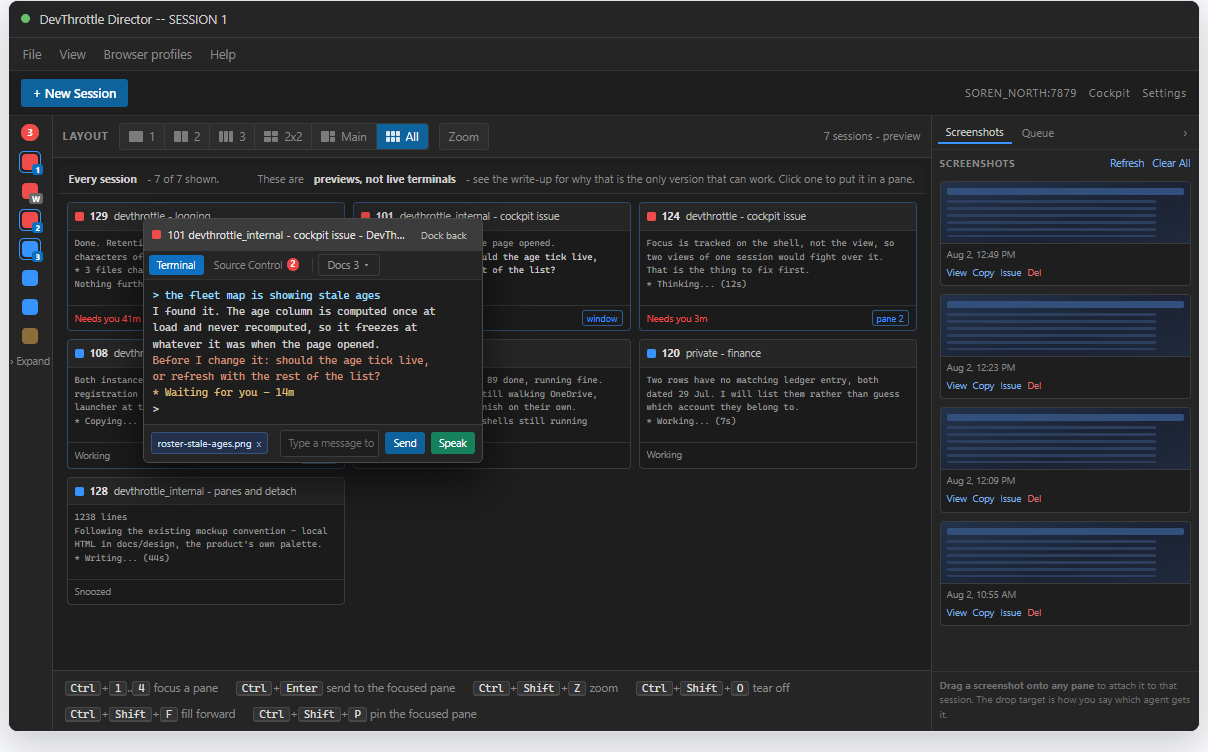Switch to single-pane layout 1
The image size is (1208, 752).
tap(141, 136)
